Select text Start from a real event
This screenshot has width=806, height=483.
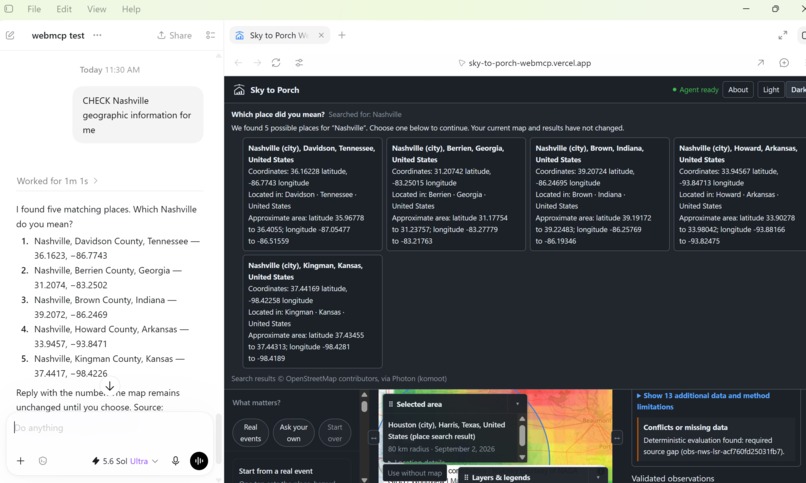click(x=276, y=471)
